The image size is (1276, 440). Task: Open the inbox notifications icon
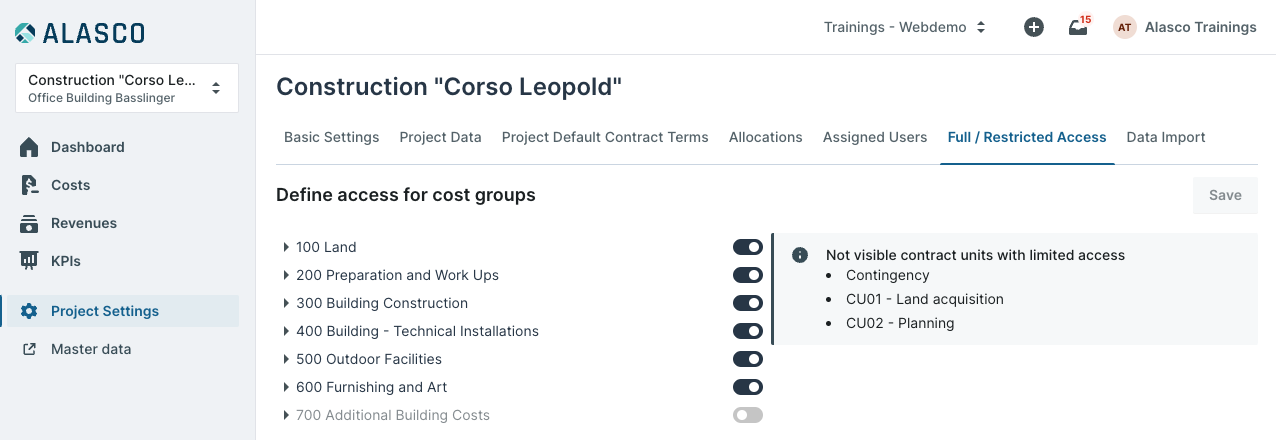point(1078,27)
